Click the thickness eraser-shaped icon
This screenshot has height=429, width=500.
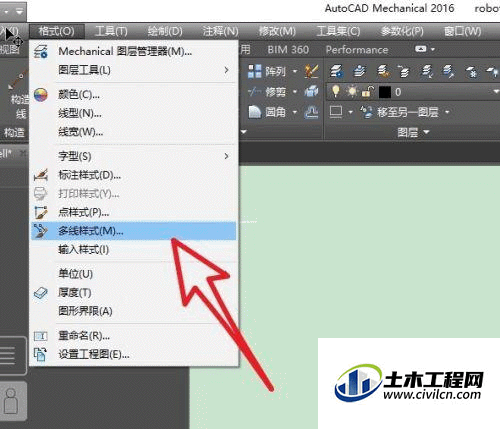pos(41,293)
